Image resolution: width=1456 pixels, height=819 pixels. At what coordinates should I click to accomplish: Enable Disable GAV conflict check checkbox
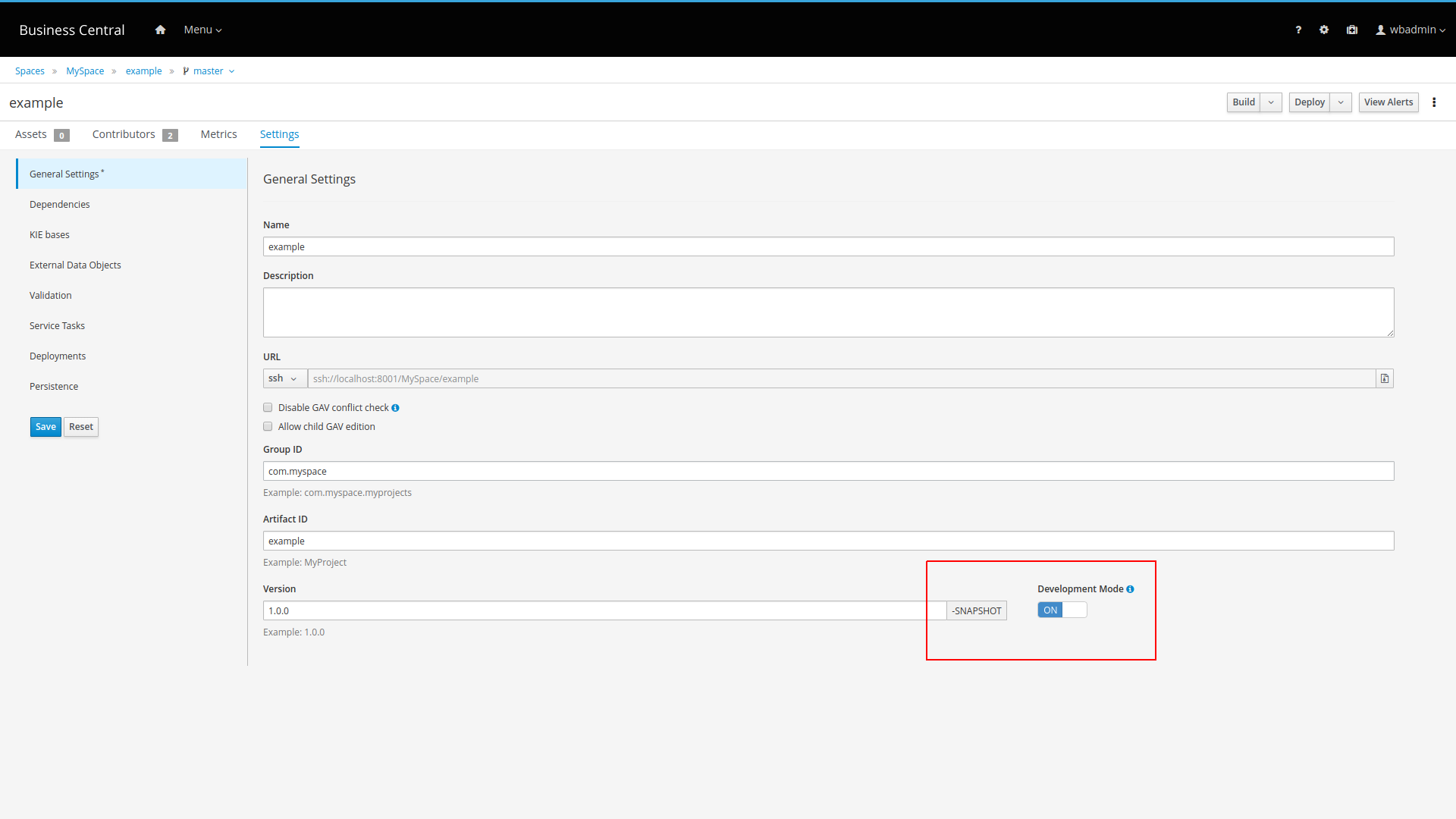268,408
